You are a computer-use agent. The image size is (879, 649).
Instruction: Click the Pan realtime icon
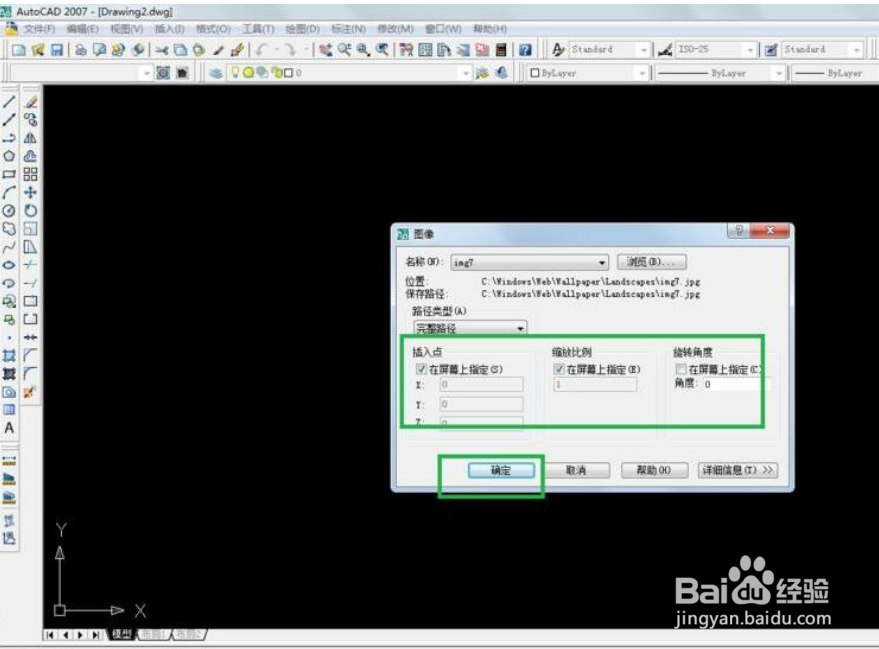(x=325, y=50)
